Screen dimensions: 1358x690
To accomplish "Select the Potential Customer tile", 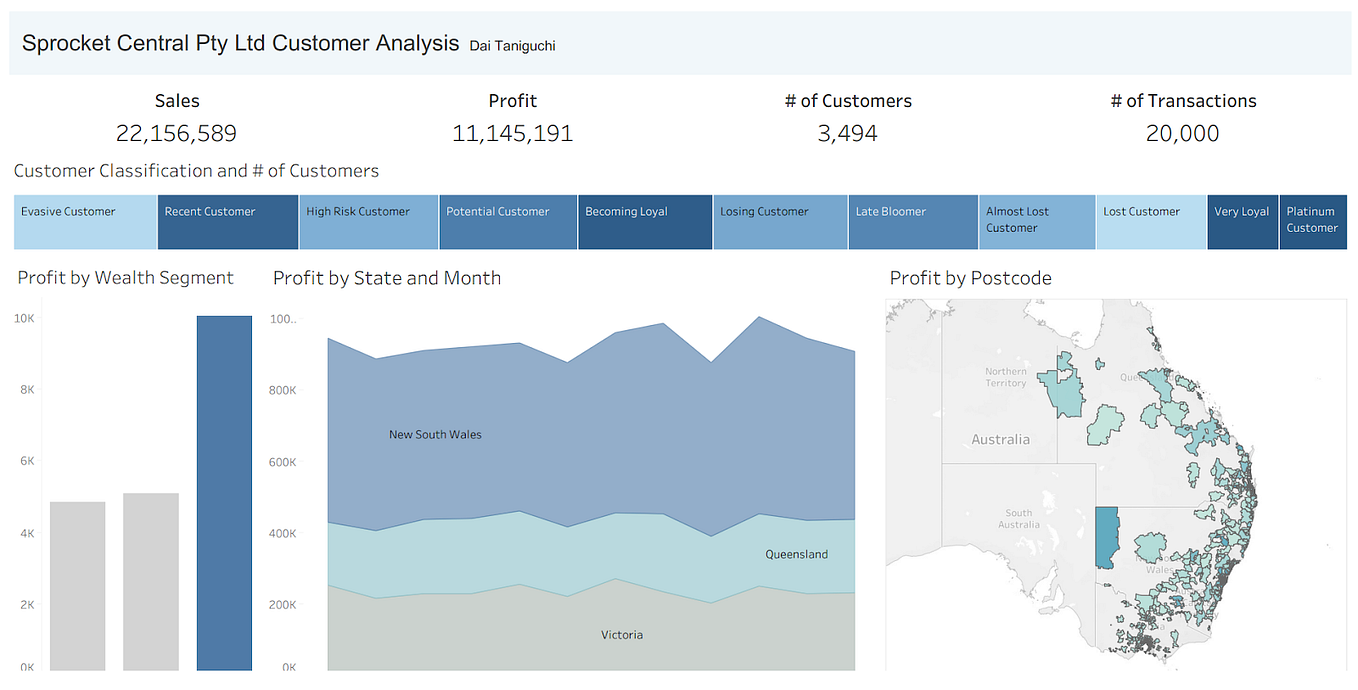I will tap(507, 221).
